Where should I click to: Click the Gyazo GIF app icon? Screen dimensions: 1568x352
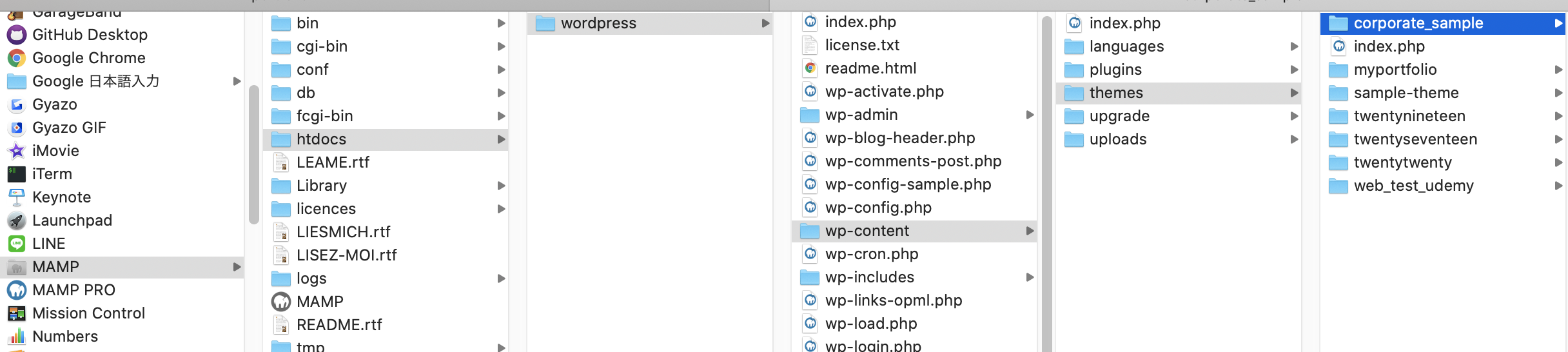[16, 128]
